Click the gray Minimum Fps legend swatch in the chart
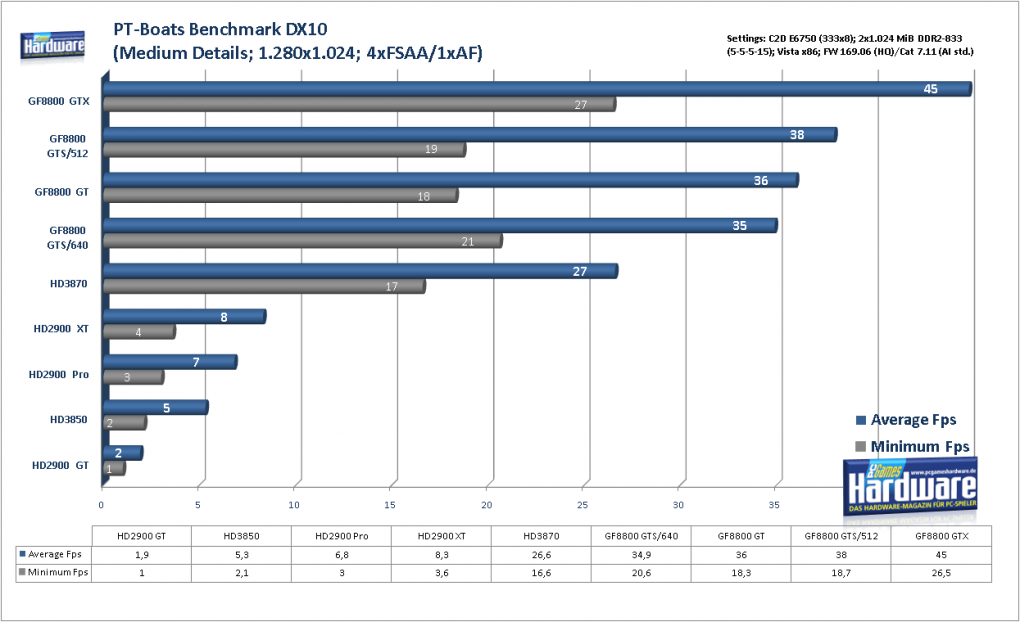Image resolution: width=1020 pixels, height=622 pixels. tap(861, 446)
